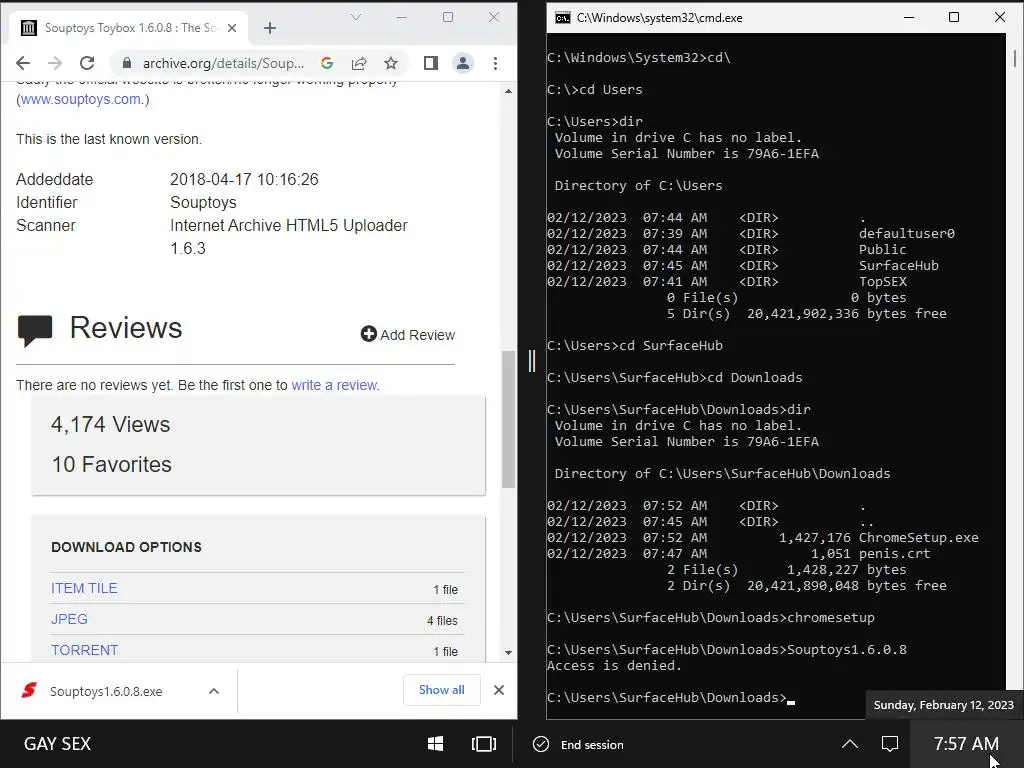1024x768 pixels.
Task: Toggle Chrome side panel
Action: (430, 63)
